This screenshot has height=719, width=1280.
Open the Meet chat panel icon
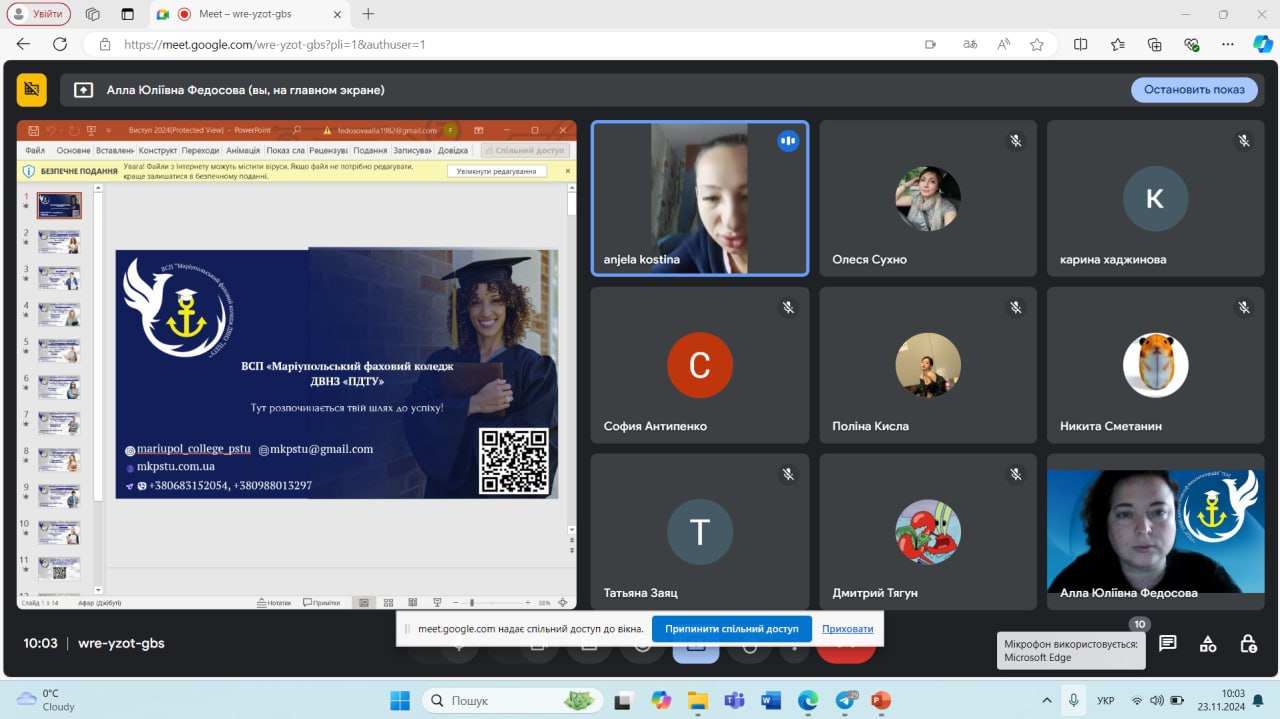(1167, 644)
